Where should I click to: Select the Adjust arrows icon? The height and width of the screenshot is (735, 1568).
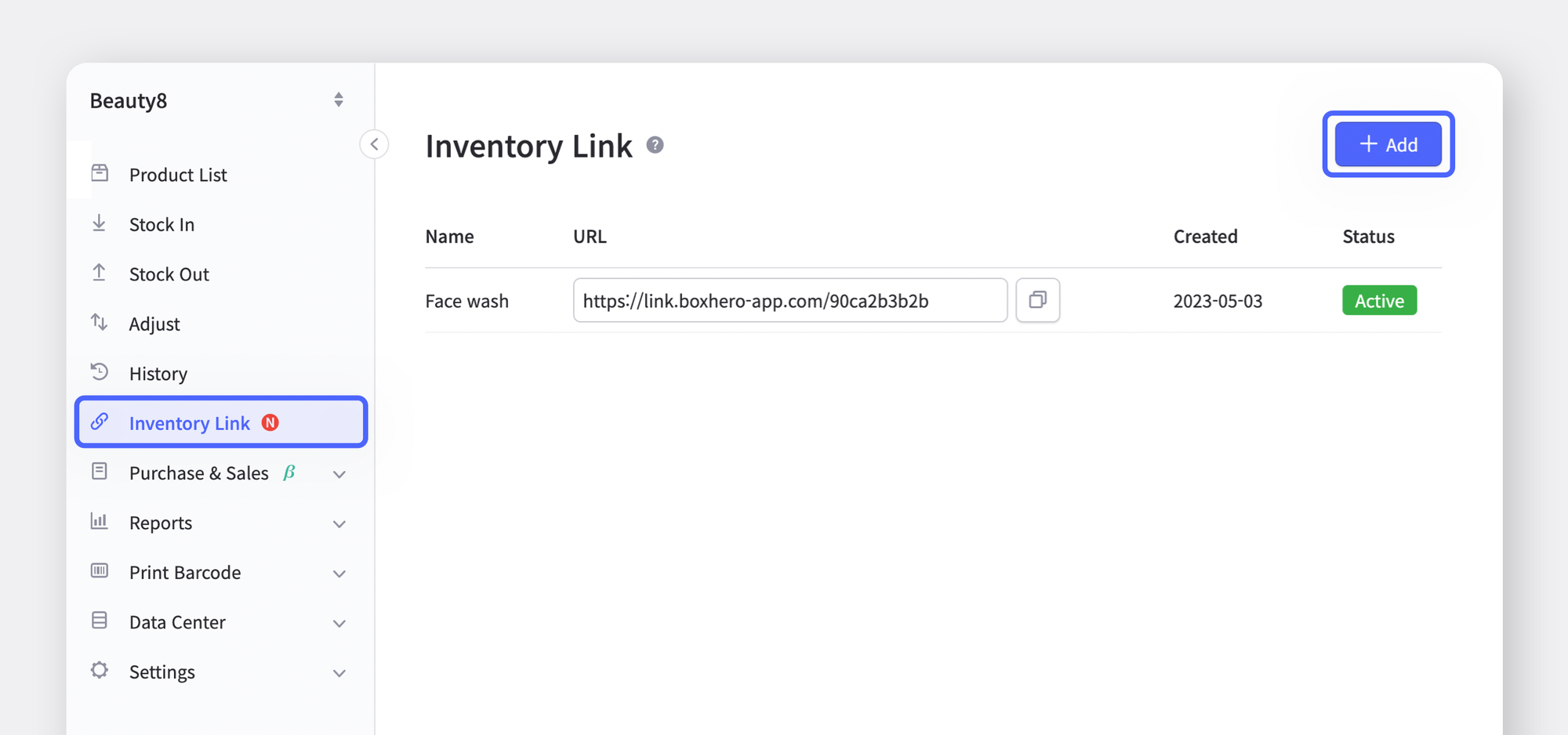click(100, 323)
